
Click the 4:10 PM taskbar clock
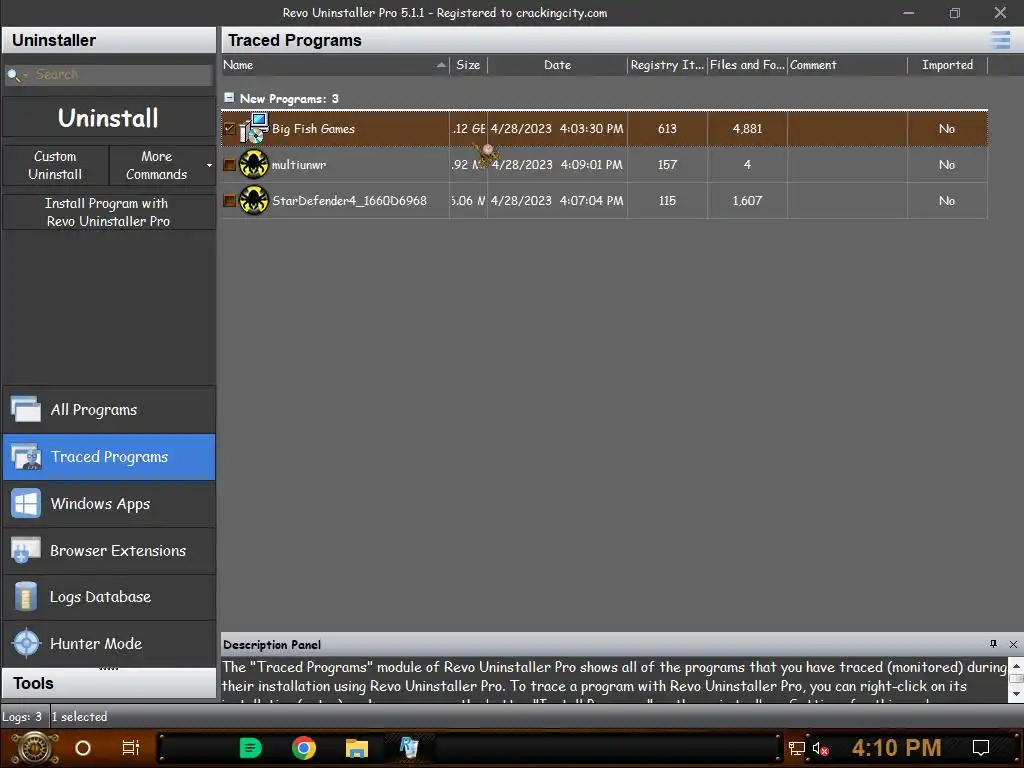click(896, 748)
